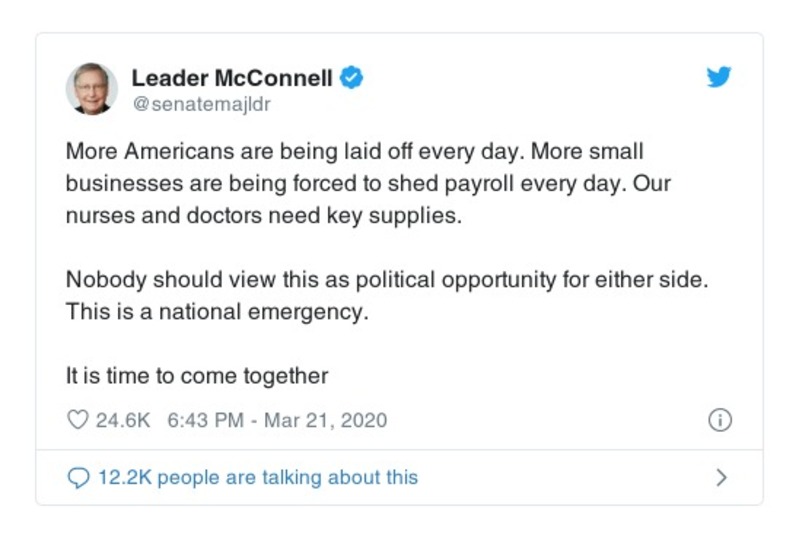The width and height of the screenshot is (799, 538).
Task: Click "It is time to come together" text
Action: tap(197, 376)
